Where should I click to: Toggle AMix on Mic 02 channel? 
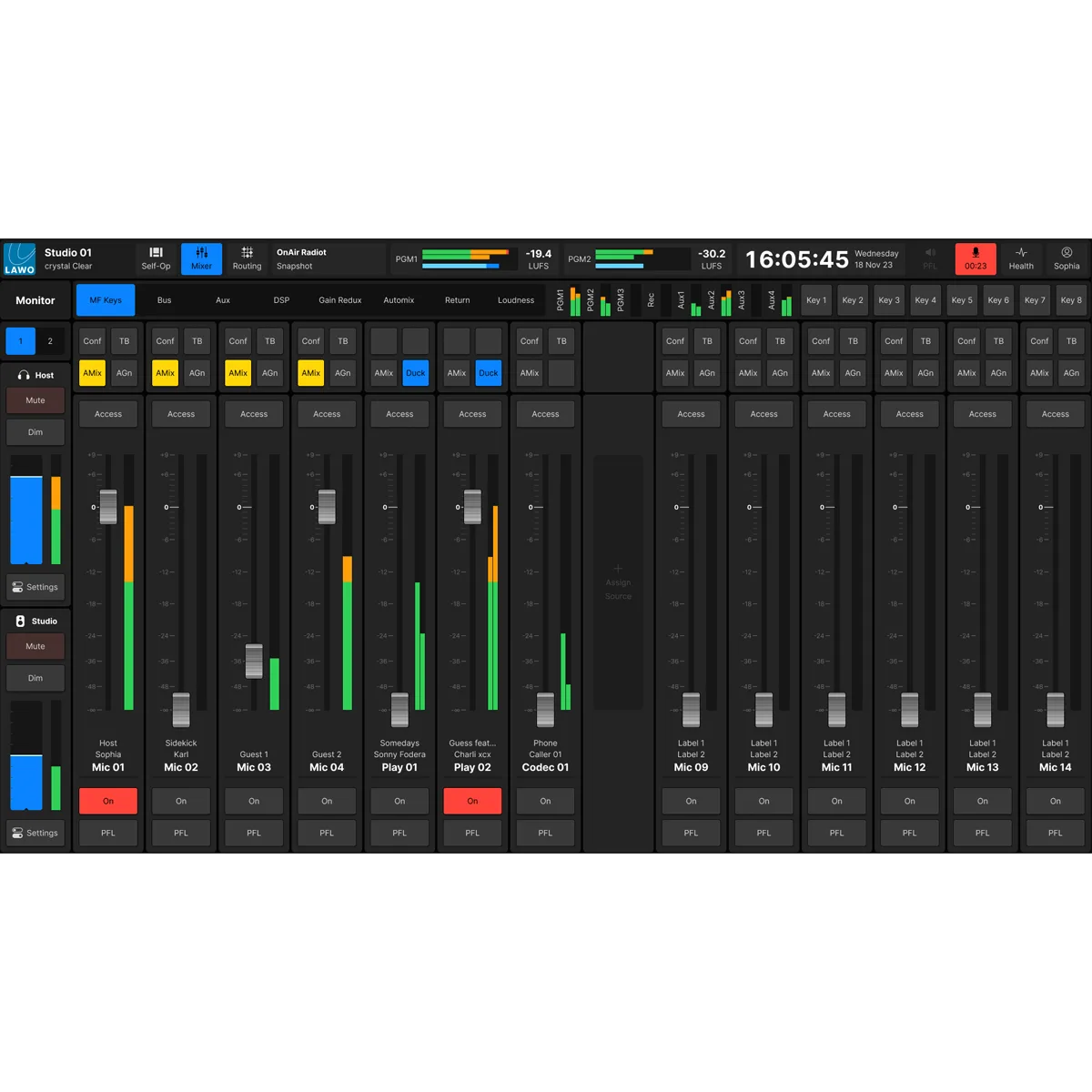(165, 373)
